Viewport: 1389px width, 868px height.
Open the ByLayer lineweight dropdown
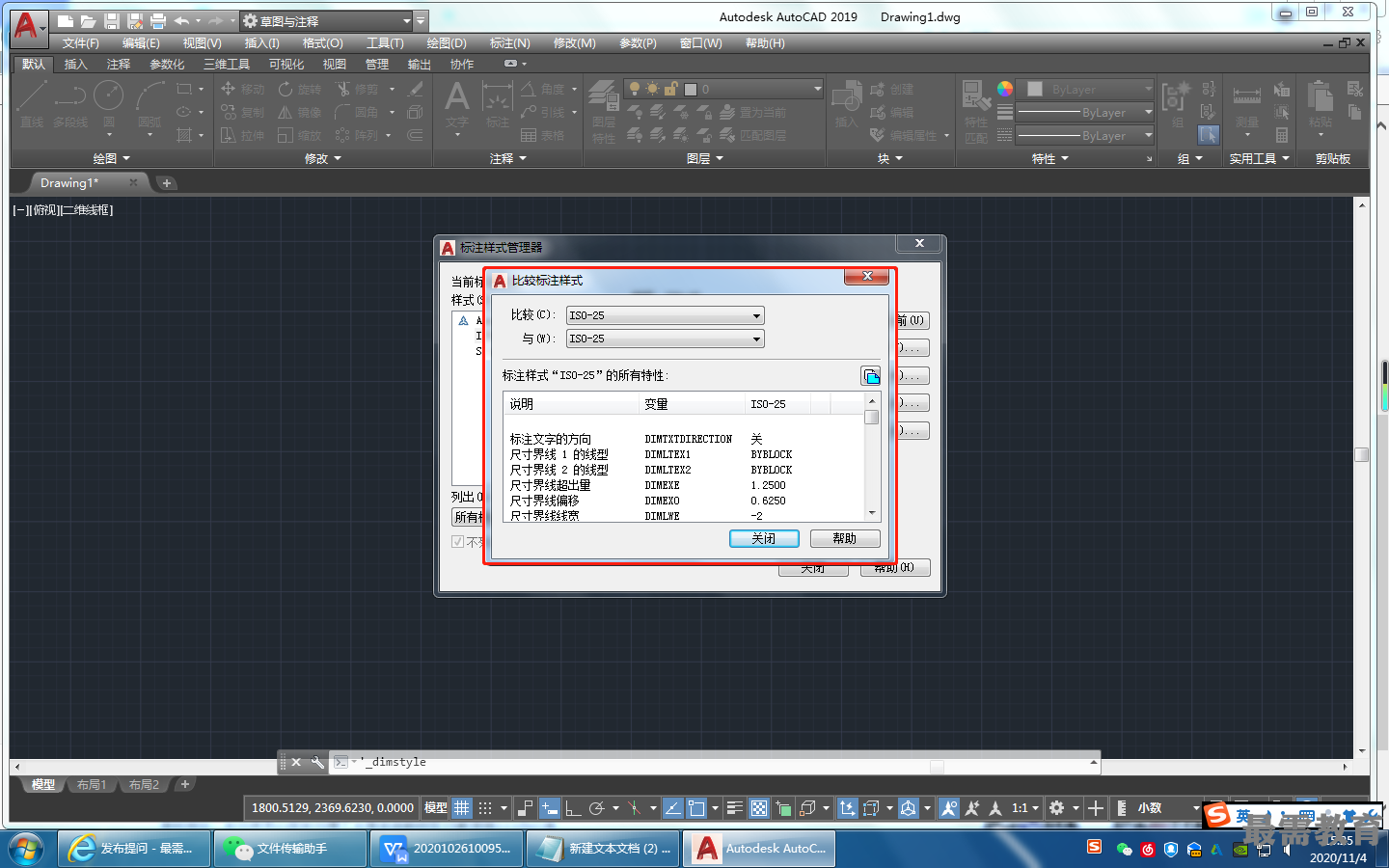[1087, 113]
